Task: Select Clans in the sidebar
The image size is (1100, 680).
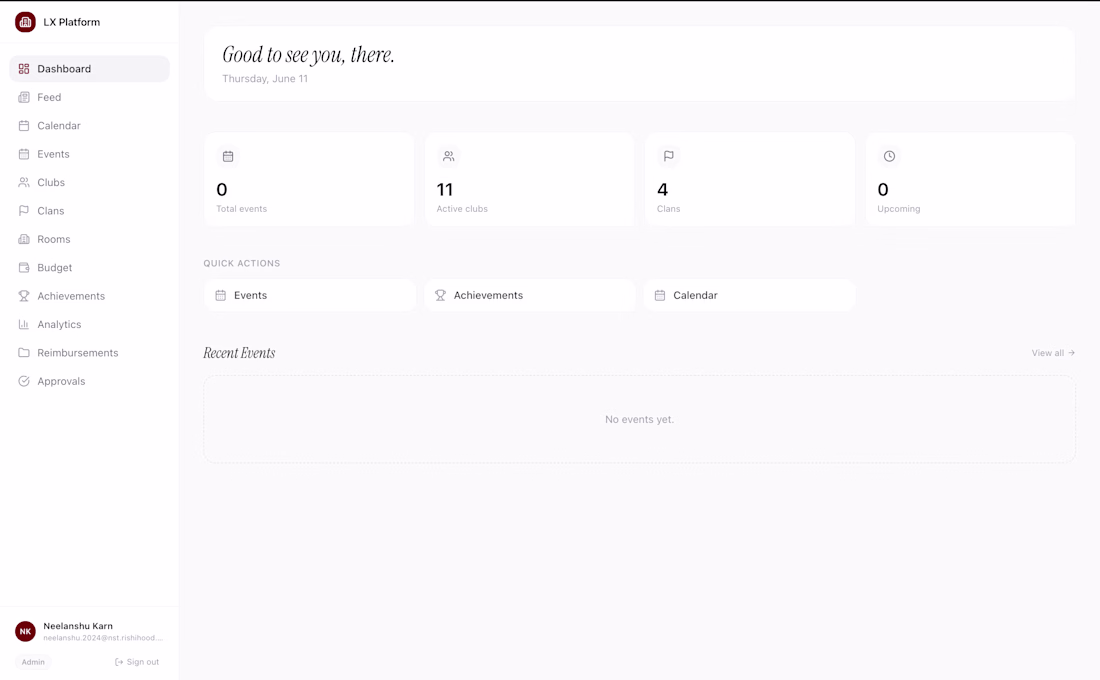Action: (x=89, y=211)
